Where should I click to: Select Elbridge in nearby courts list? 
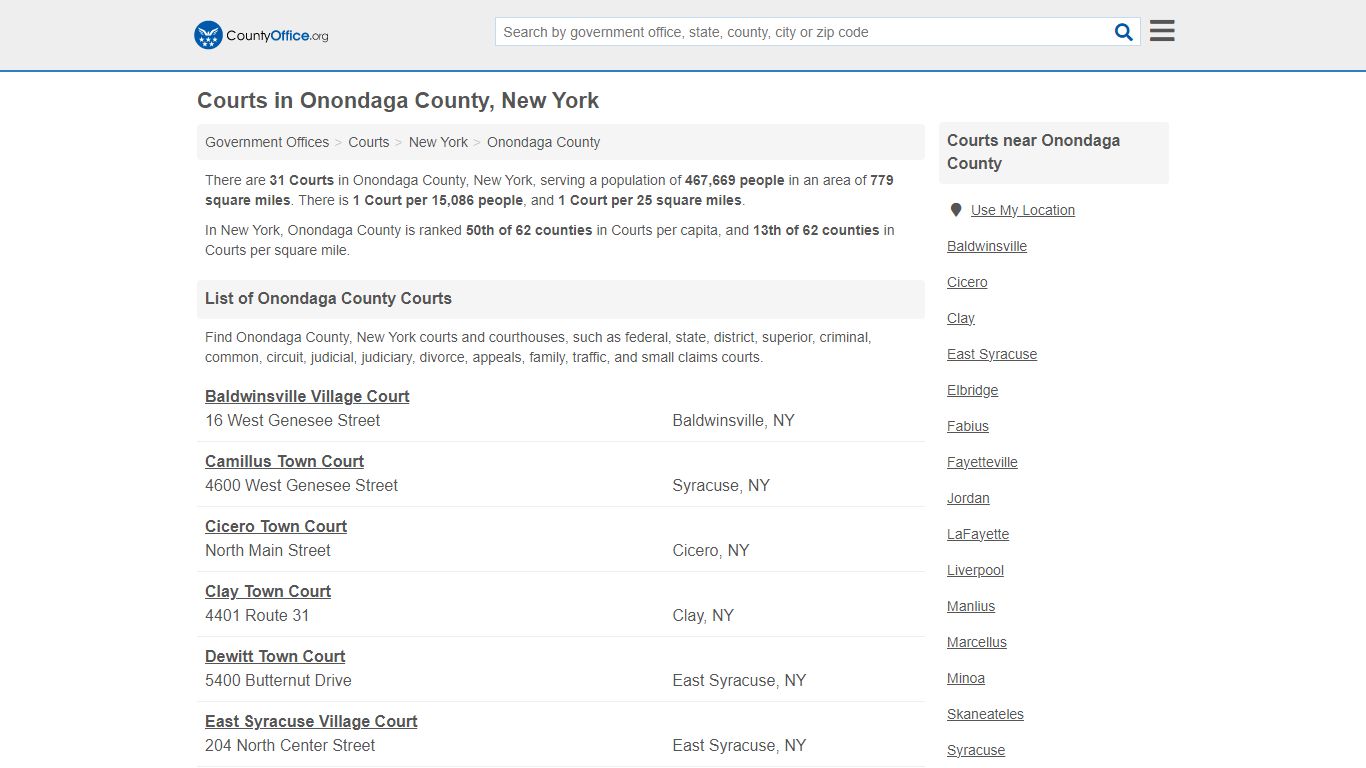pos(972,390)
